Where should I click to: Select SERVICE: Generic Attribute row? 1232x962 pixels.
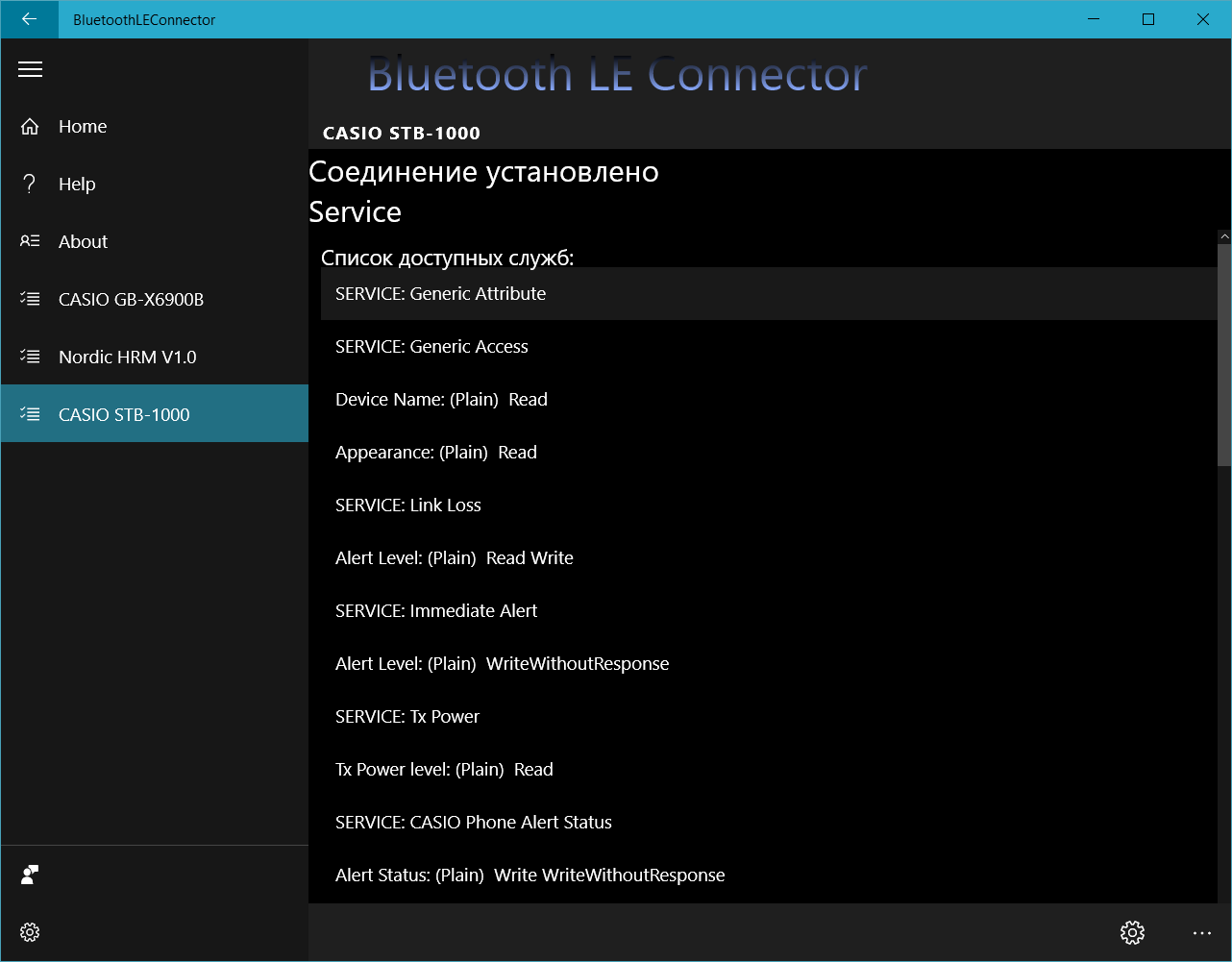(x=769, y=293)
